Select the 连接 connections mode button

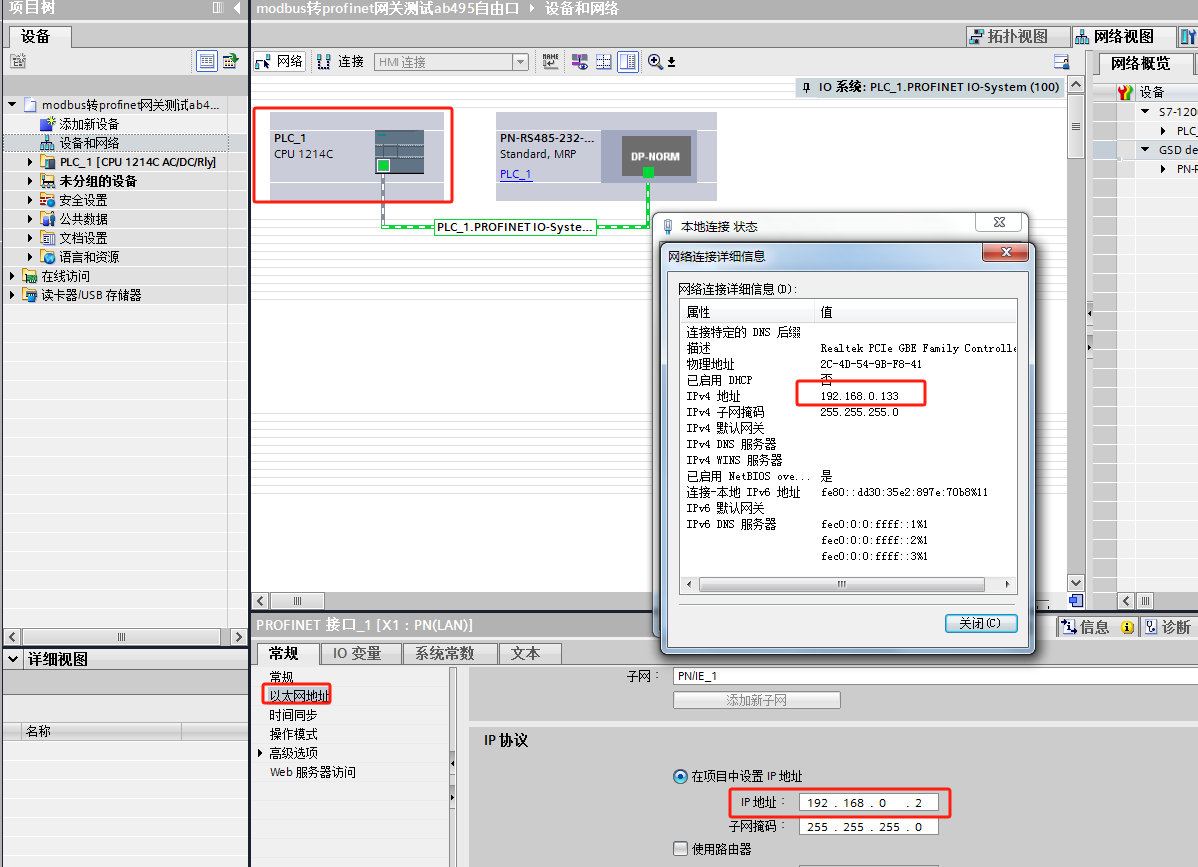[x=341, y=62]
